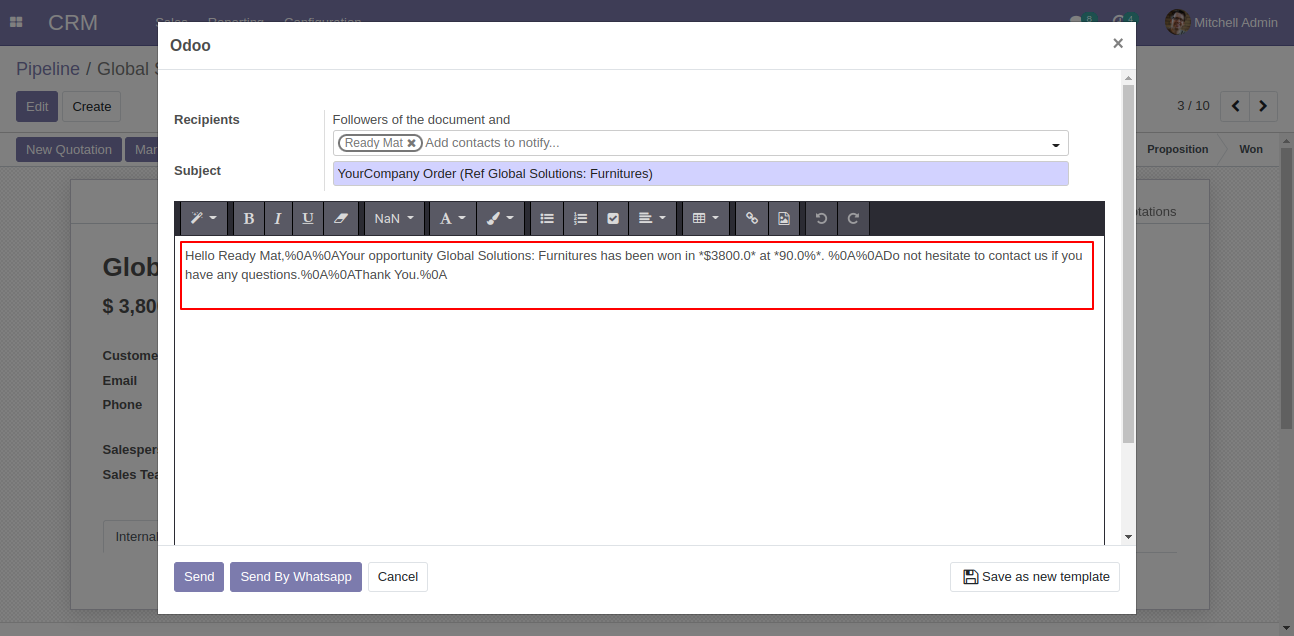Send the message by Whatsapp
Image resolution: width=1294 pixels, height=636 pixels.
click(x=296, y=577)
